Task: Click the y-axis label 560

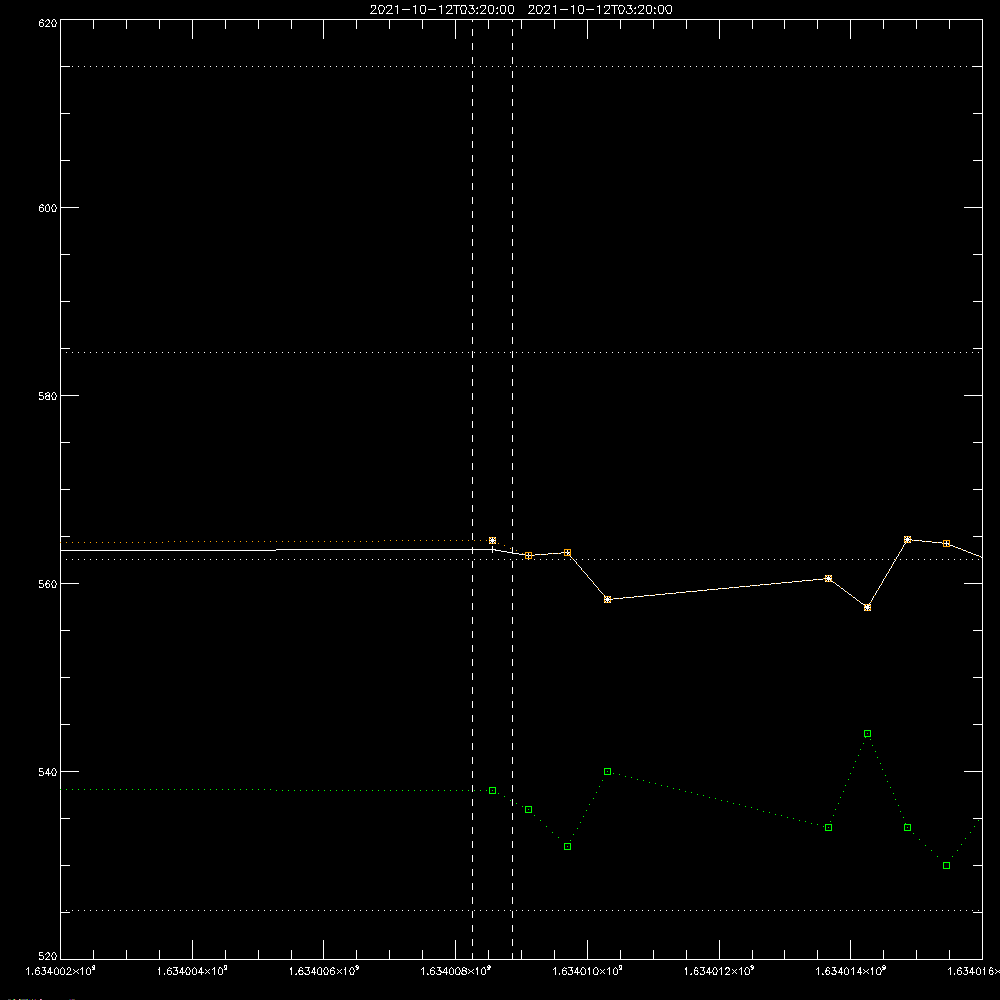Action: tap(48, 584)
